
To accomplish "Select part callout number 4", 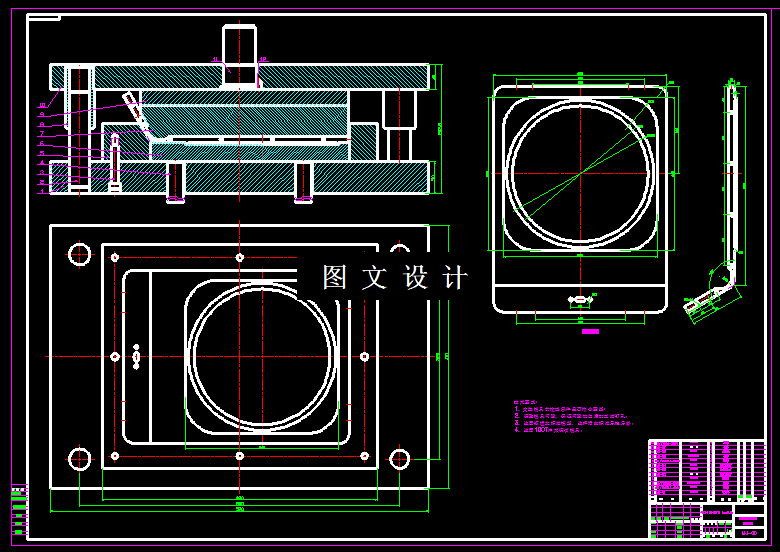I will click(42, 163).
